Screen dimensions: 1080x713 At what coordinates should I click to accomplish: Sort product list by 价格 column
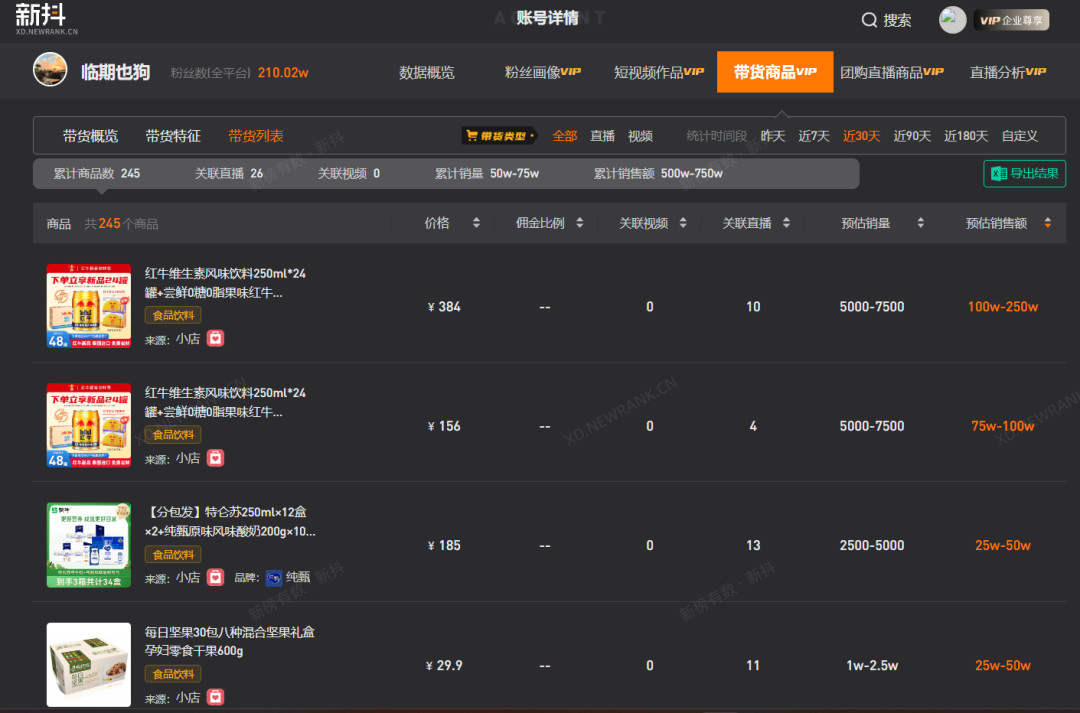tap(476, 223)
